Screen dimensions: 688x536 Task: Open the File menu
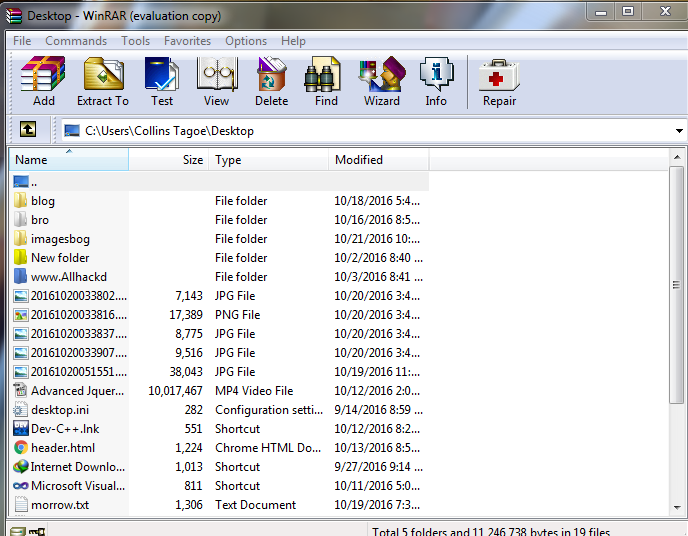point(22,41)
